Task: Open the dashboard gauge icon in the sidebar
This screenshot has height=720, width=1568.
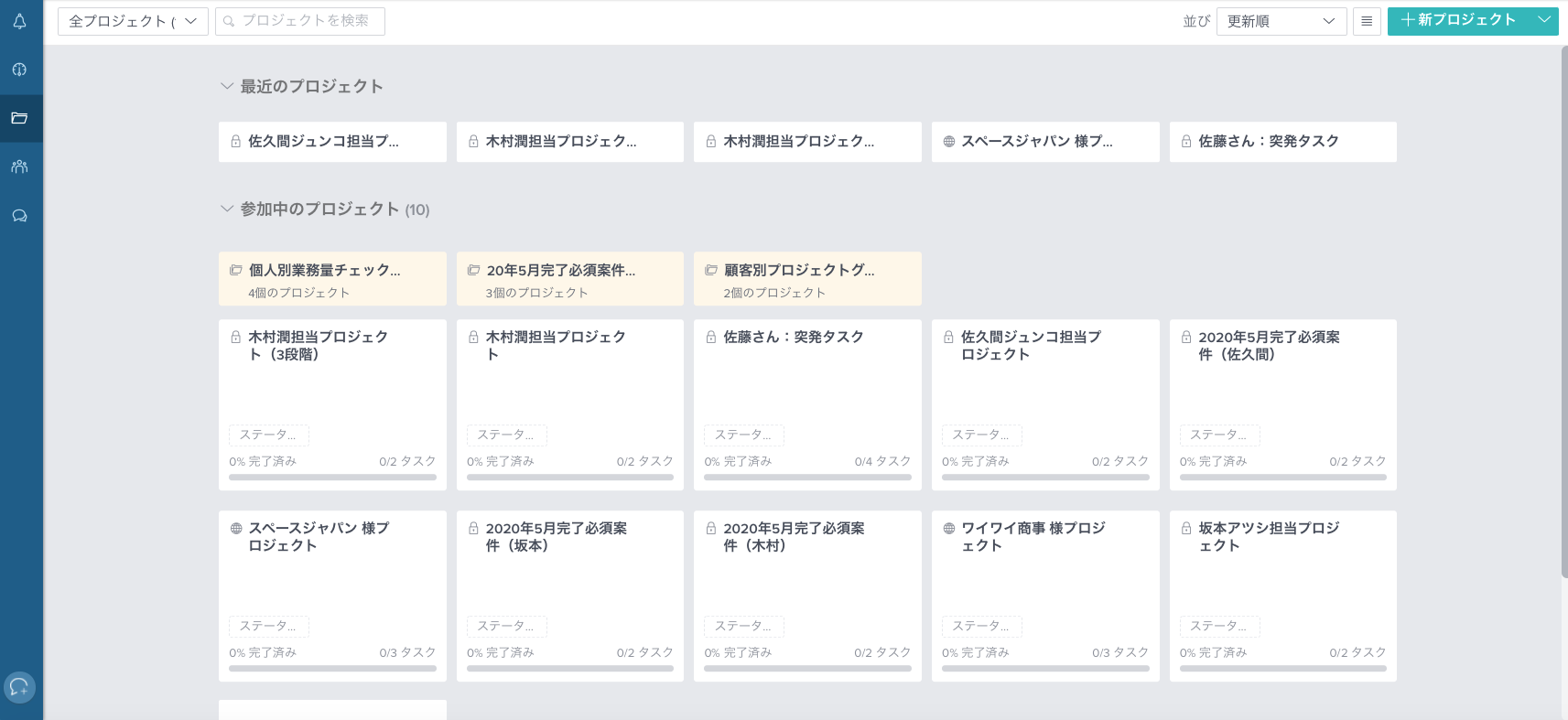Action: click(19, 70)
